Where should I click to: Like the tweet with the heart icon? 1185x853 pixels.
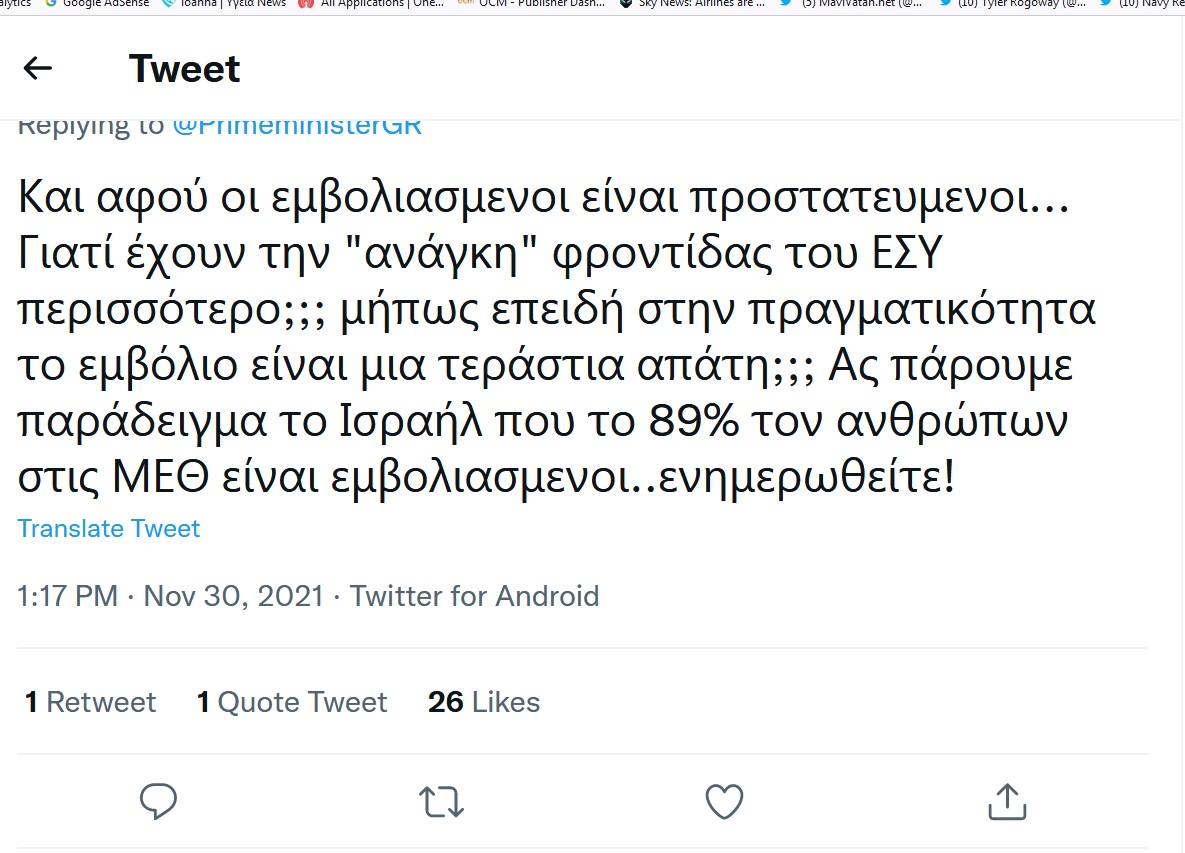point(724,801)
